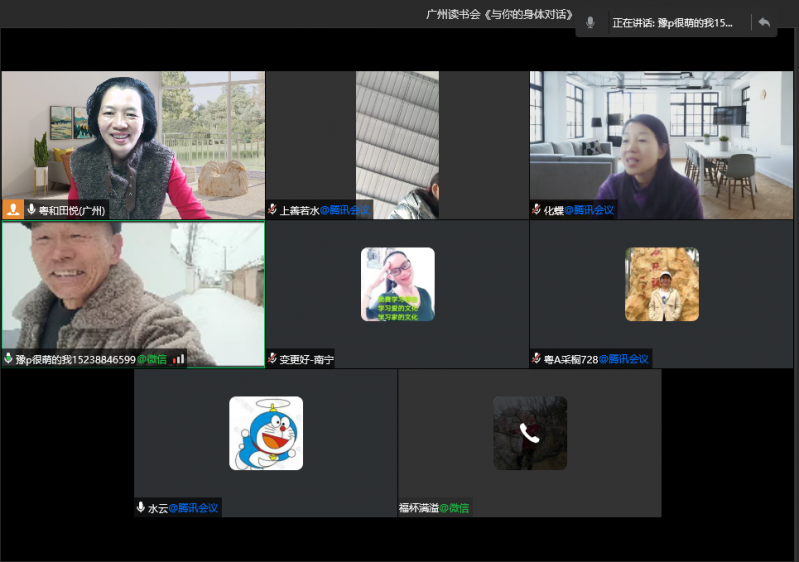Select the Doraemon avatar of 水云
This screenshot has height=562, width=799.
coord(266,433)
